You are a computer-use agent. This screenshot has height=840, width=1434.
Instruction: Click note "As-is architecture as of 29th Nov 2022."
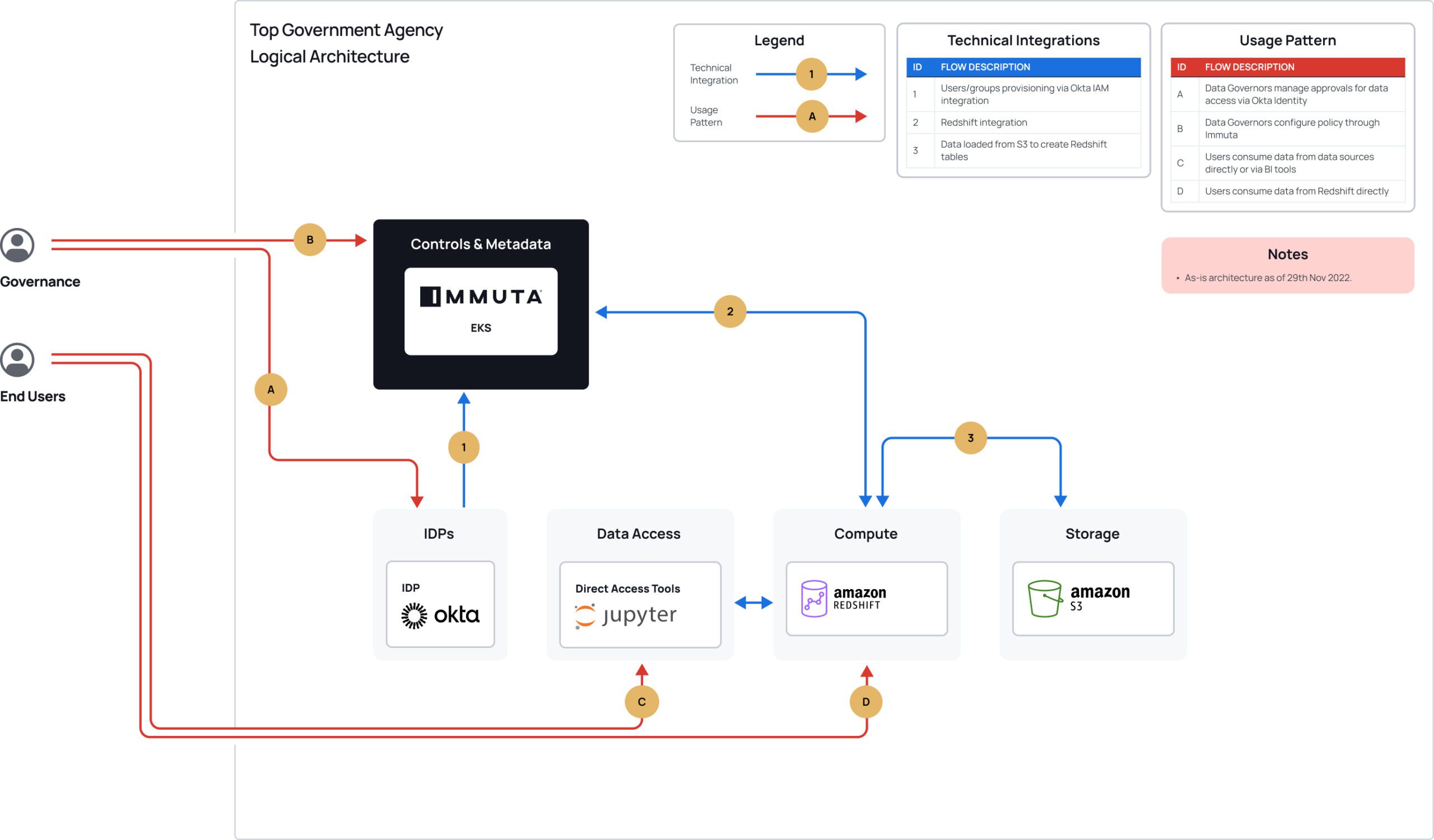[x=1268, y=278]
